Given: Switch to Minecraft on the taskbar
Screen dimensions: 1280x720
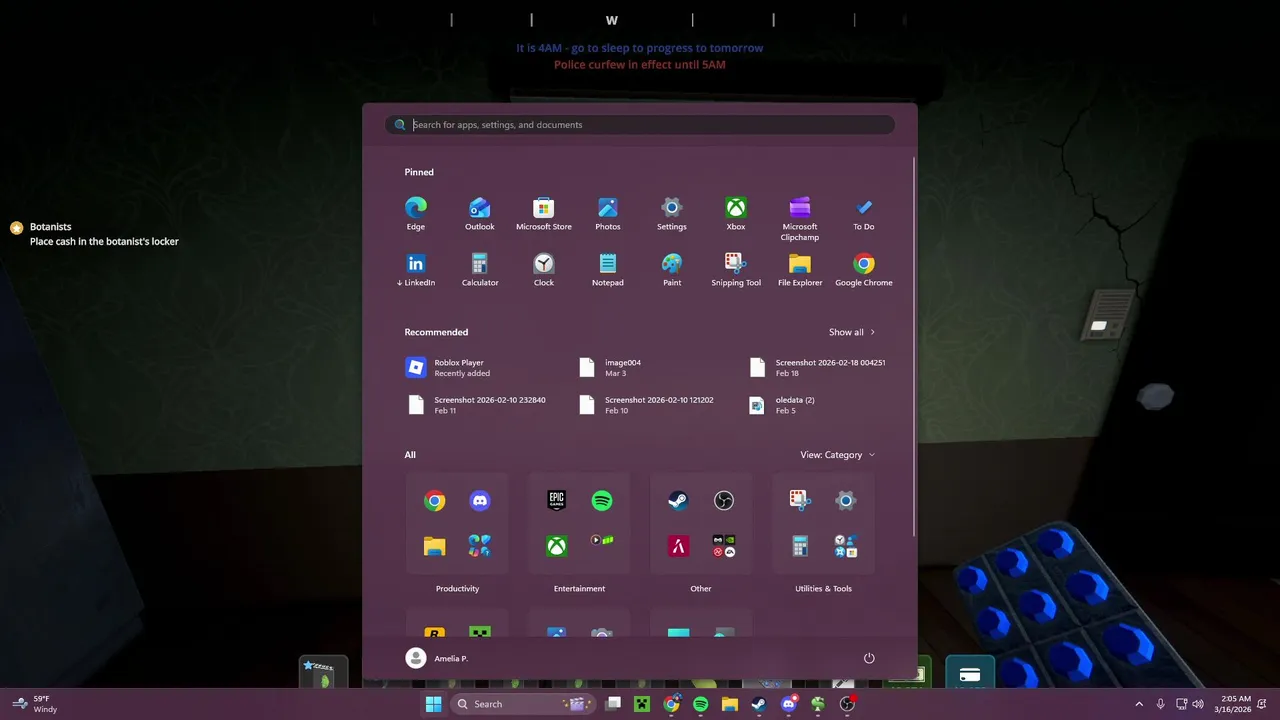Looking at the screenshot, I should click(642, 704).
